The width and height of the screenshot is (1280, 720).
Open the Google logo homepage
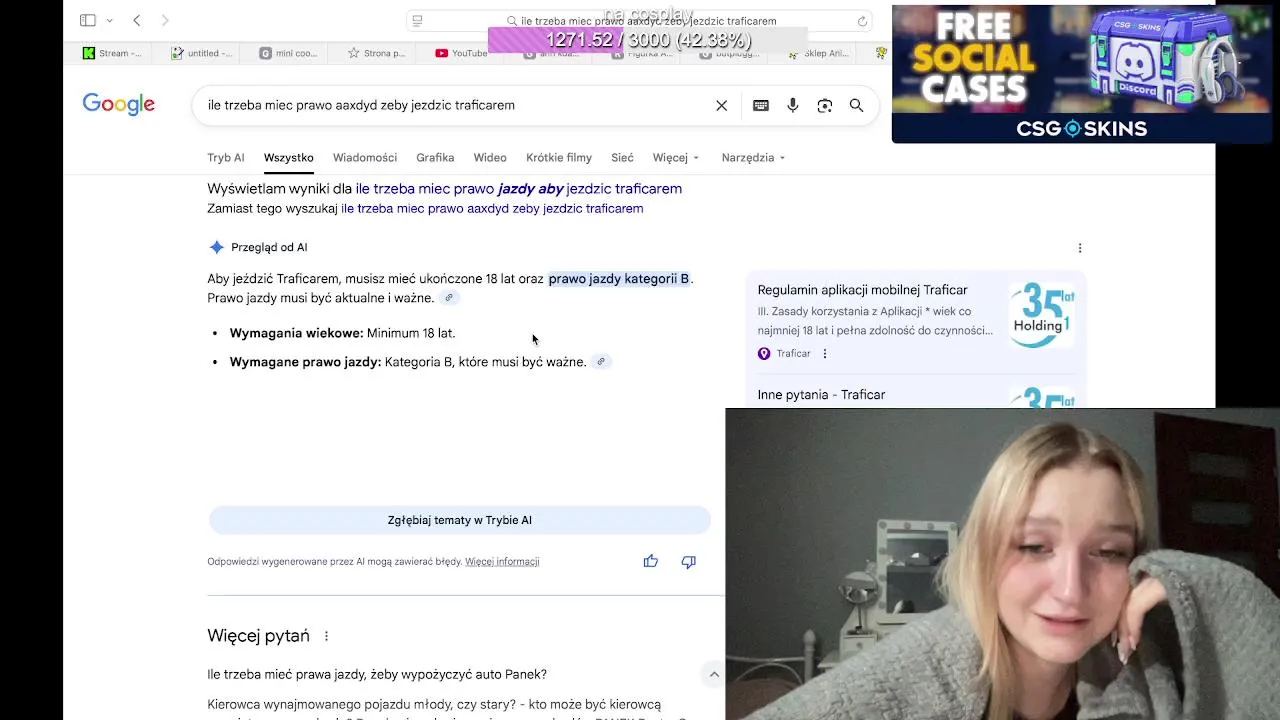118,104
